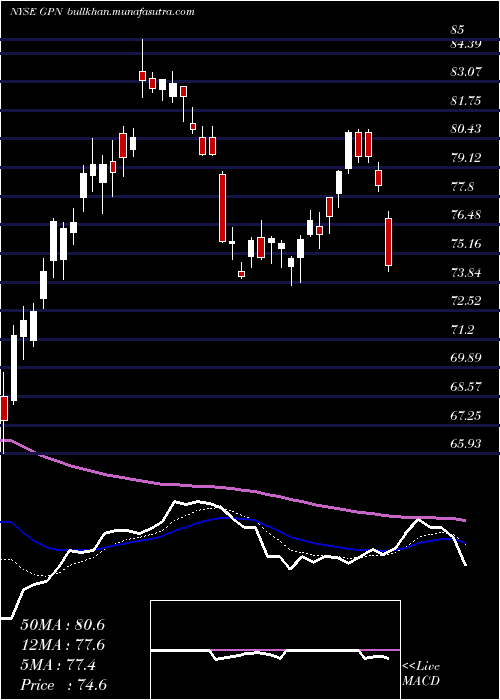This screenshot has height=700, width=500.
Task: Click the 65.93 price axis label
Action: (x=466, y=444)
